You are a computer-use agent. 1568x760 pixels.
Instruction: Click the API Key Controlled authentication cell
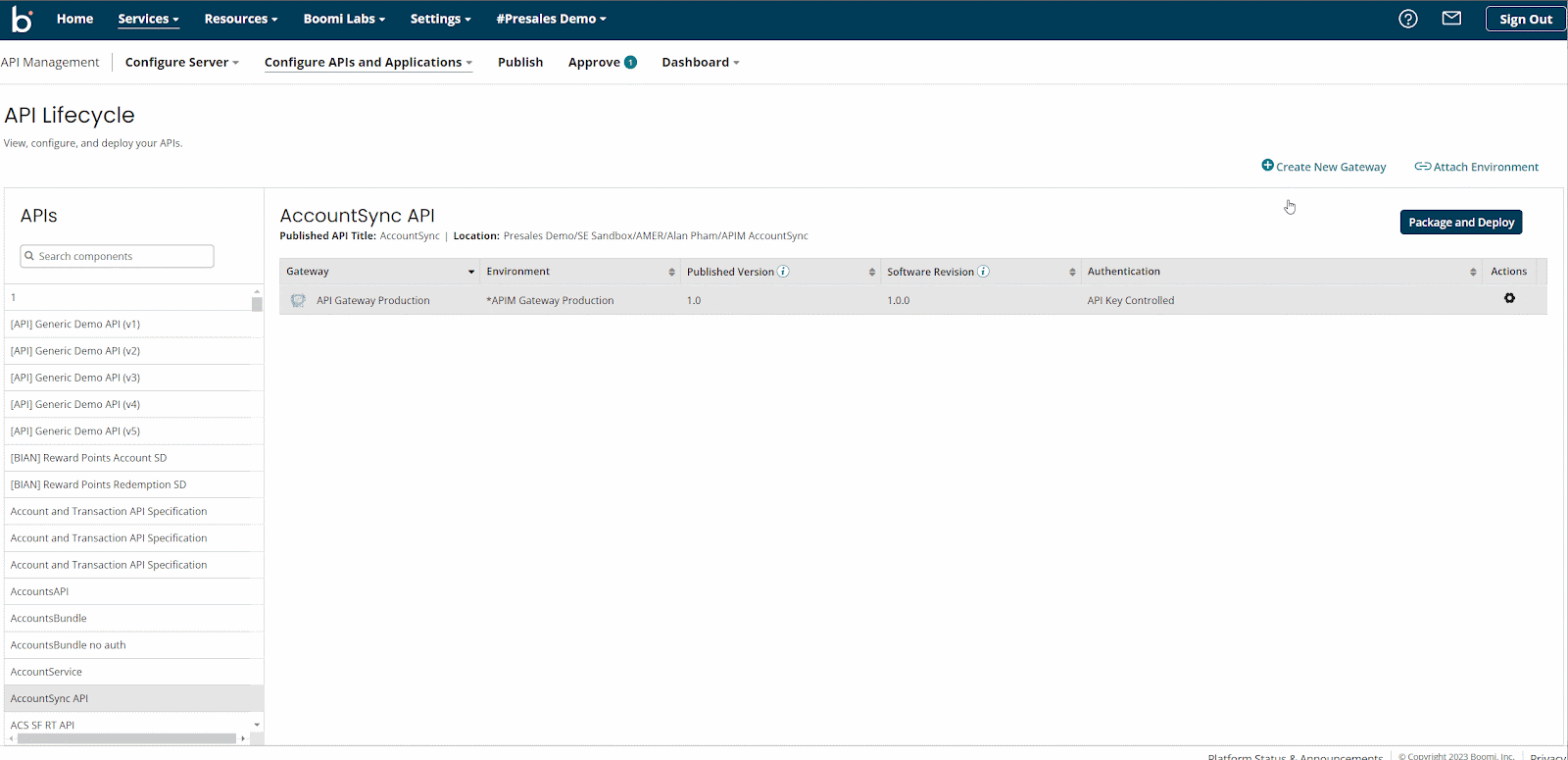pos(1131,300)
